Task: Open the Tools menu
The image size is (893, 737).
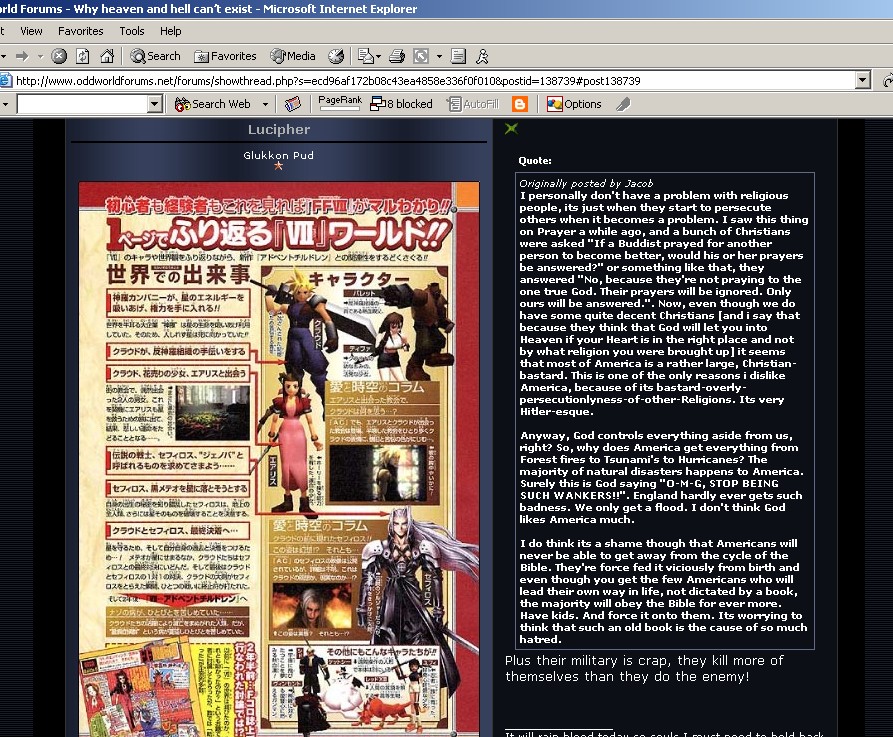Action: point(132,31)
